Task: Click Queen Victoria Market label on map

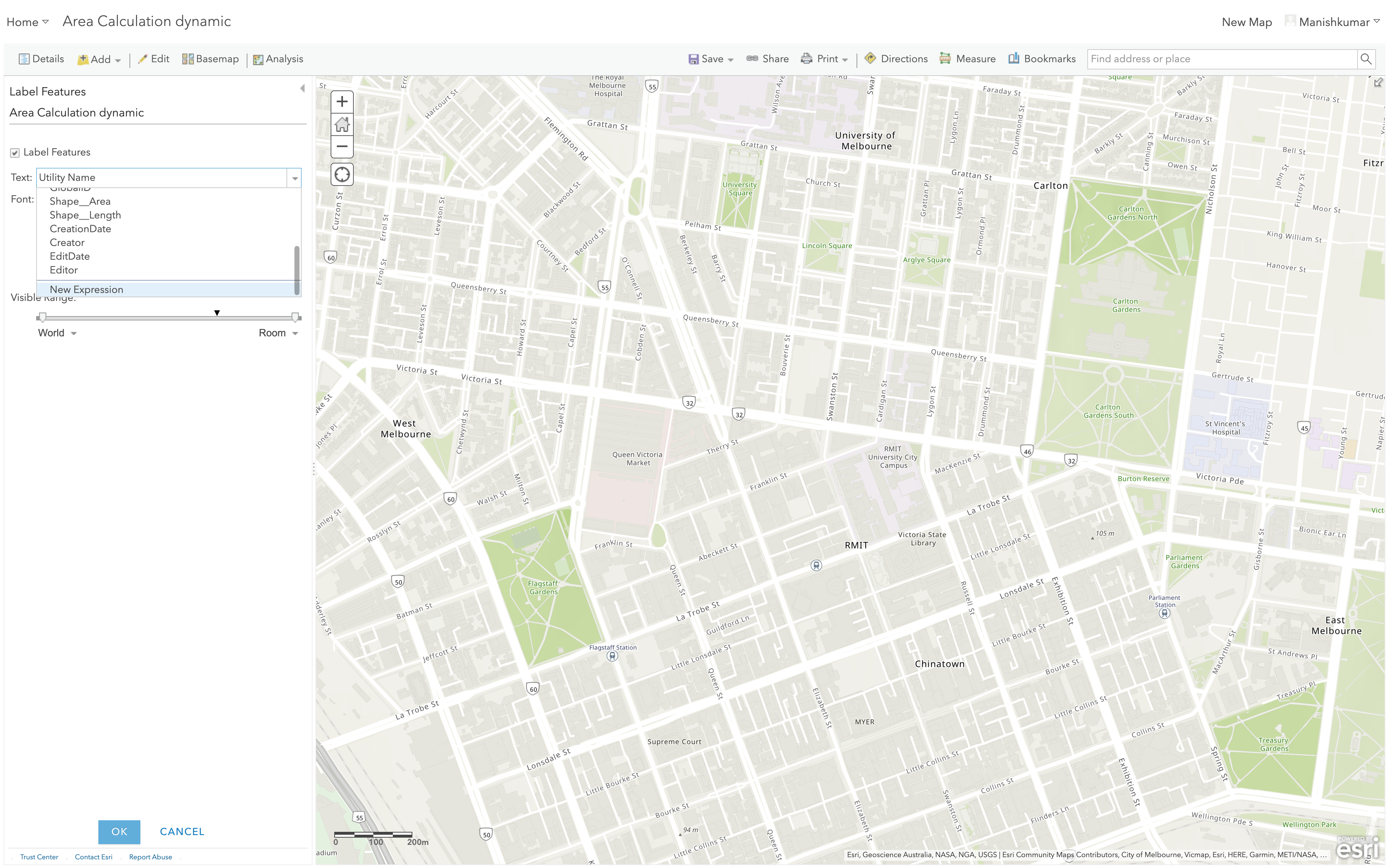Action: (637, 459)
